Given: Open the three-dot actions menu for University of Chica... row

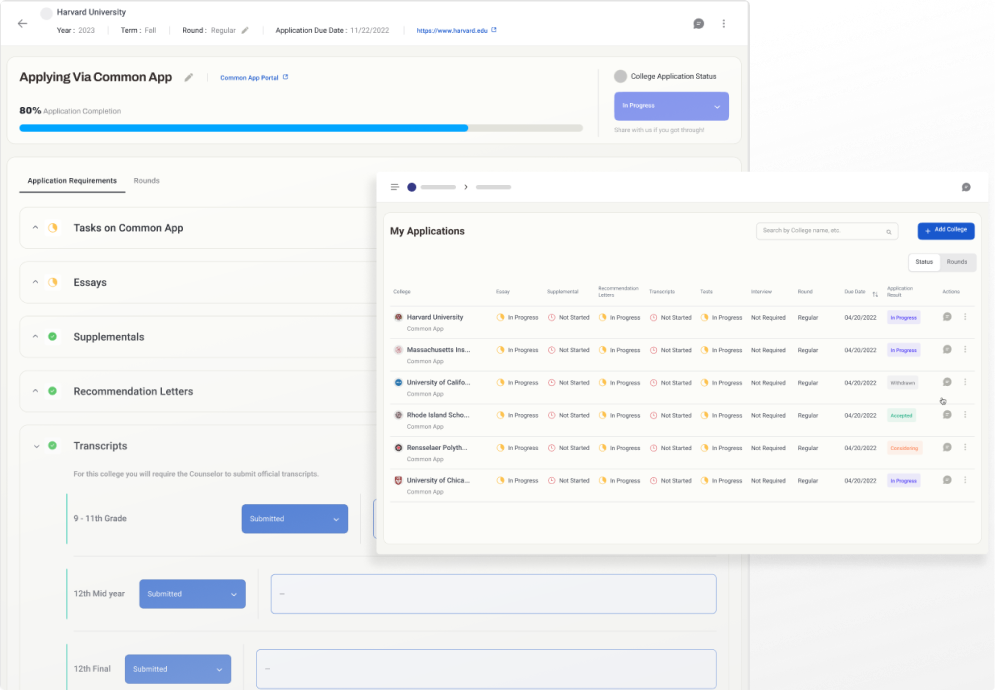Looking at the screenshot, I should tap(965, 481).
